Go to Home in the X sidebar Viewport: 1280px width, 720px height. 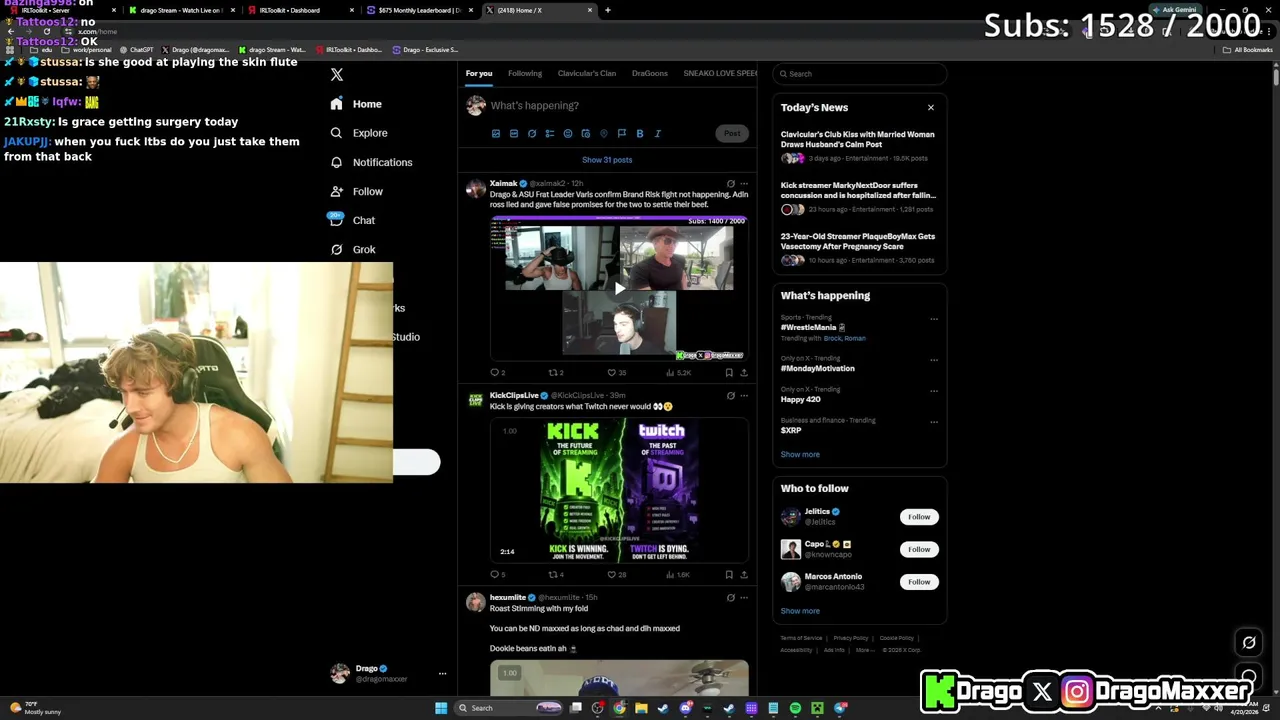pyautogui.click(x=356, y=104)
